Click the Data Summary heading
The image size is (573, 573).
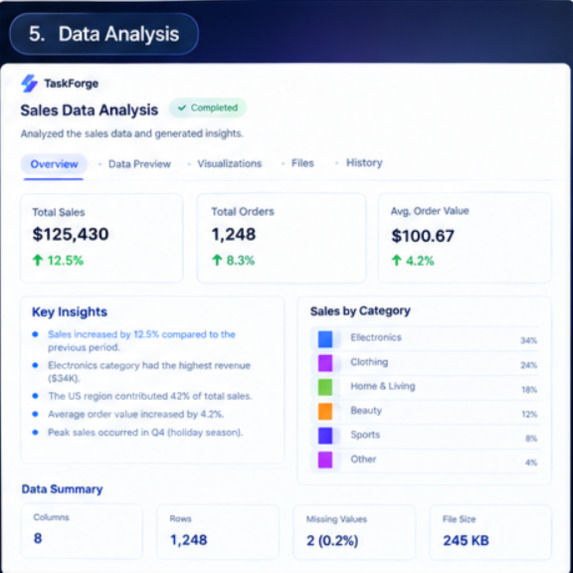coord(62,489)
